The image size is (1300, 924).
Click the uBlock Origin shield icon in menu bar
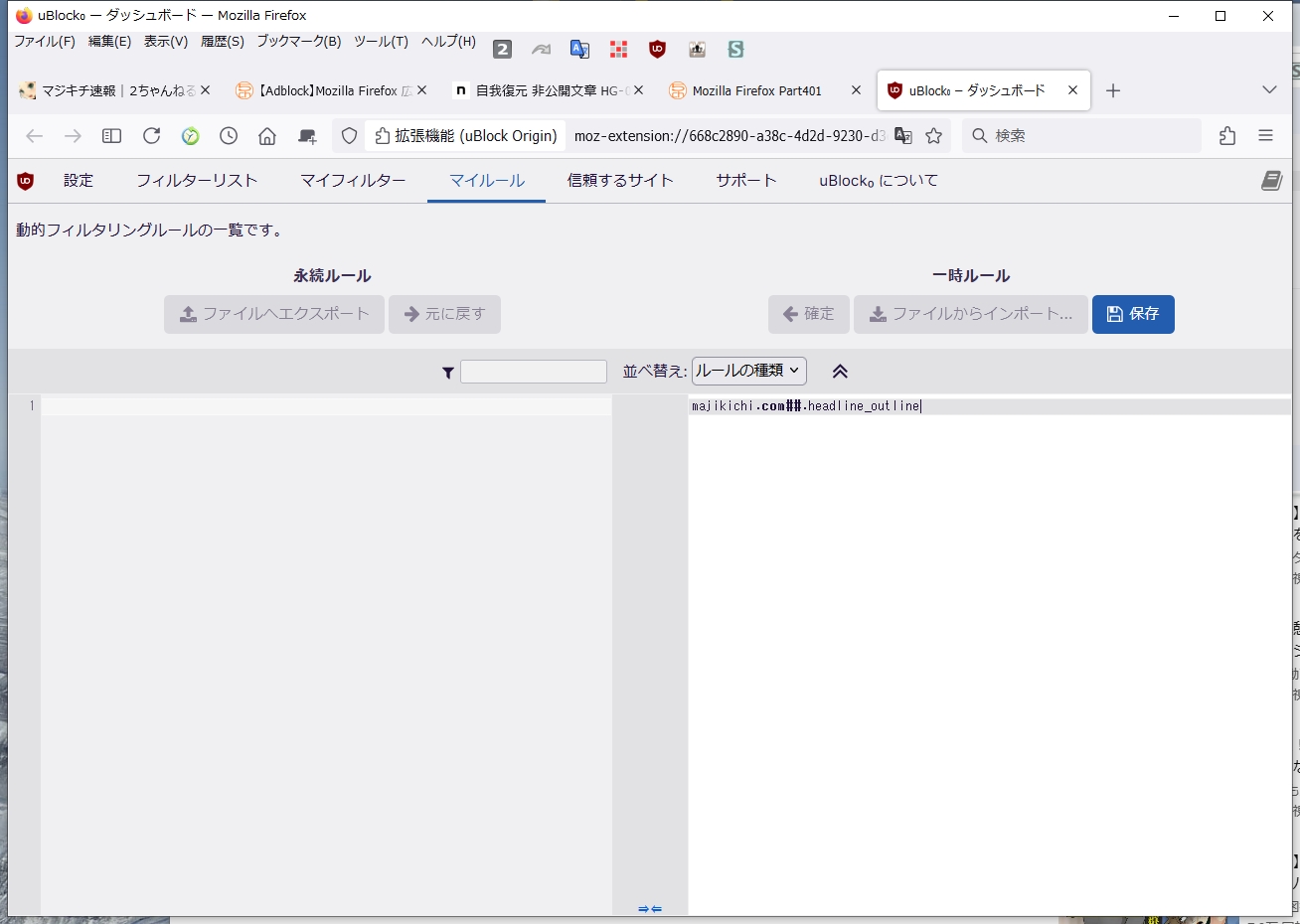pos(657,49)
